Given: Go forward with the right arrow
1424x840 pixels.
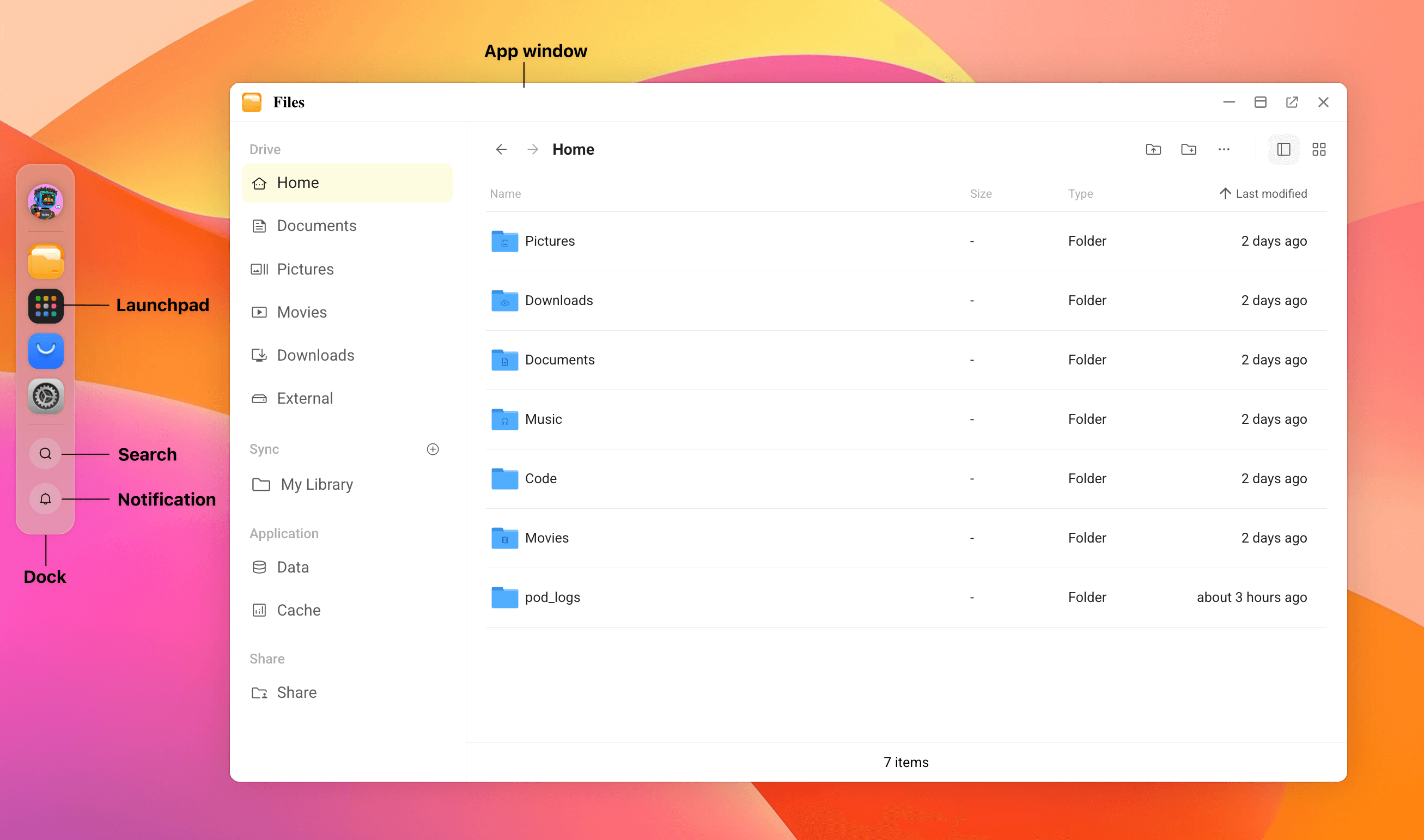Looking at the screenshot, I should [x=533, y=149].
